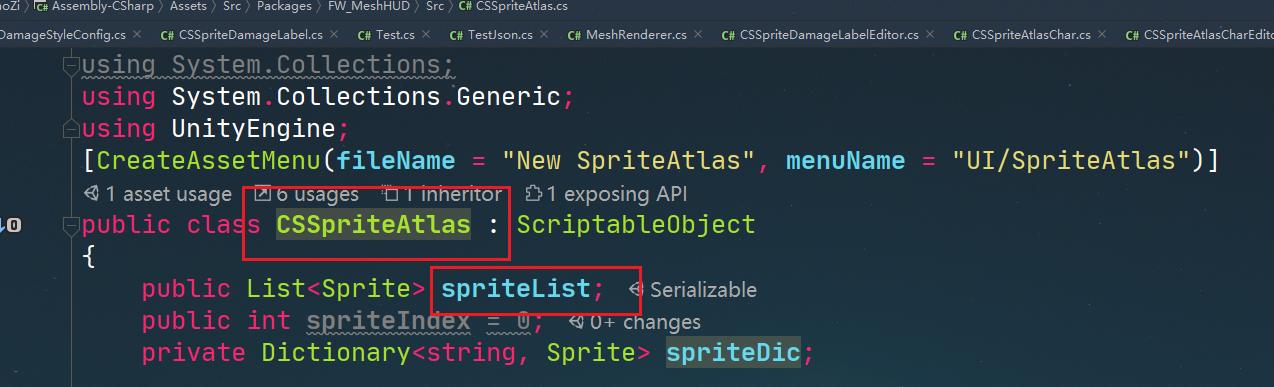
Task: Click the C# icon on the MeshRenderer.cs tab
Action: click(x=575, y=35)
